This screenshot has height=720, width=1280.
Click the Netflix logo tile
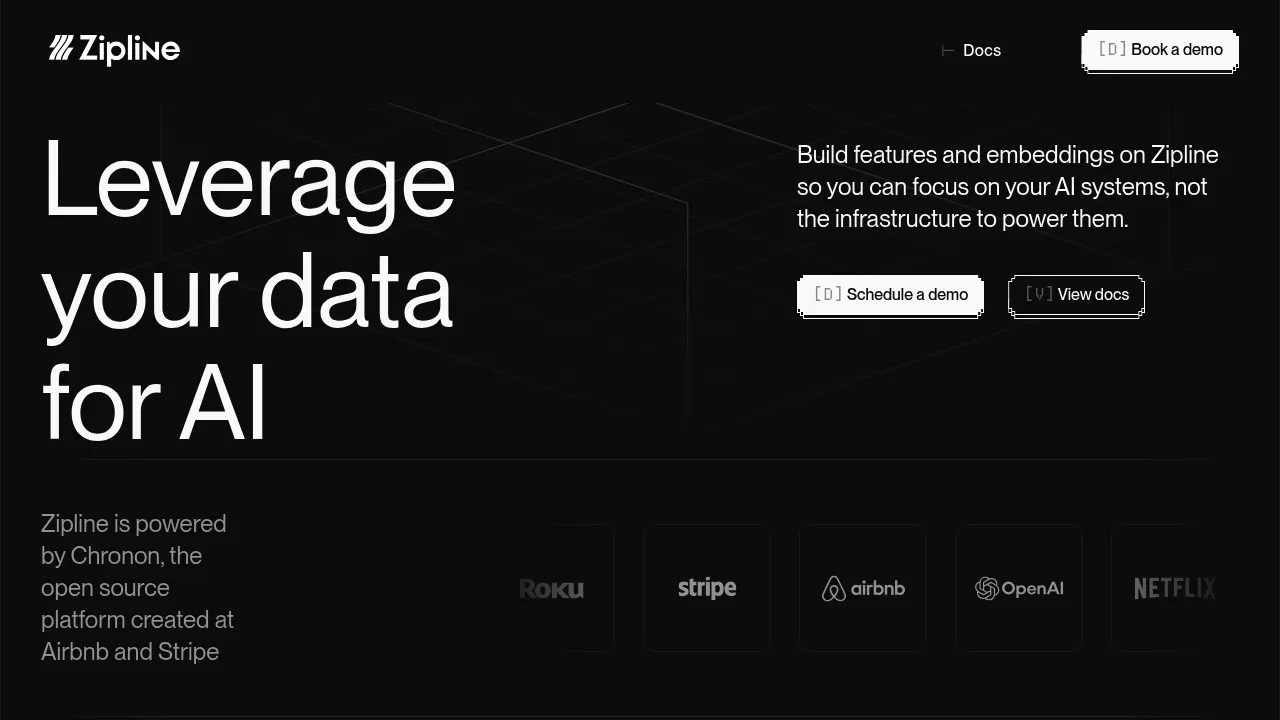(1165, 588)
